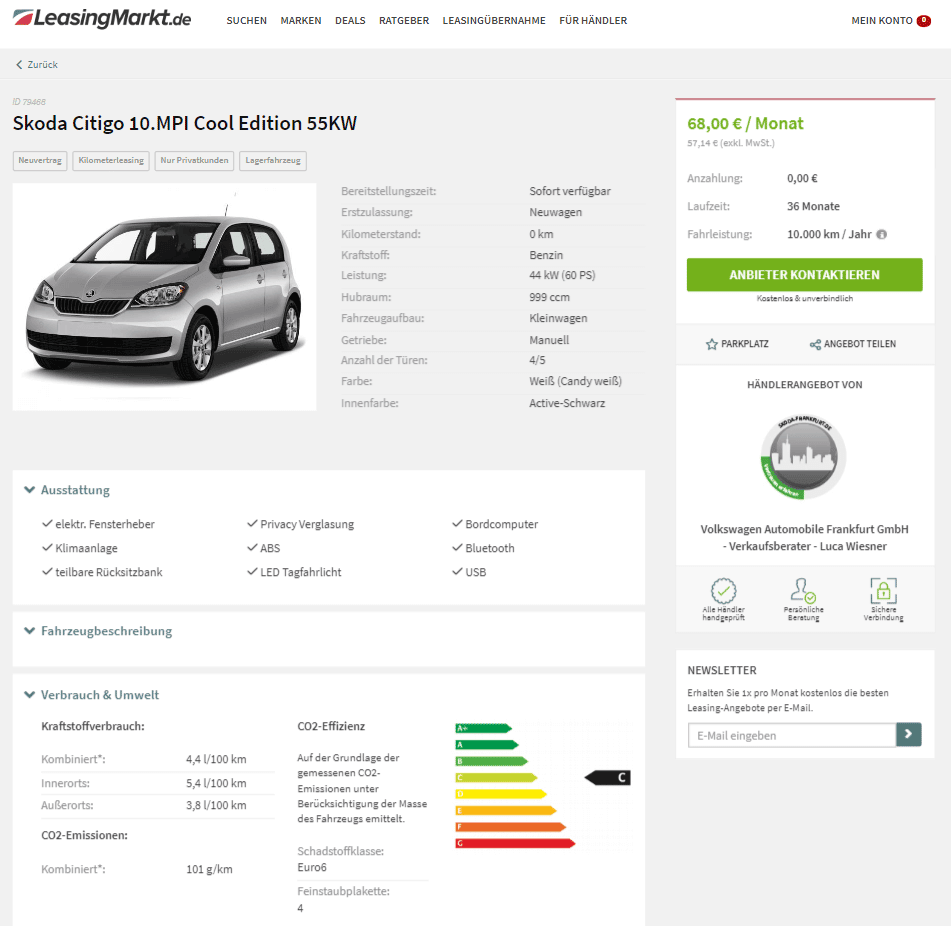Image resolution: width=951 pixels, height=926 pixels.
Task: Open the FÜR HÄNDLER page
Action: point(593,21)
